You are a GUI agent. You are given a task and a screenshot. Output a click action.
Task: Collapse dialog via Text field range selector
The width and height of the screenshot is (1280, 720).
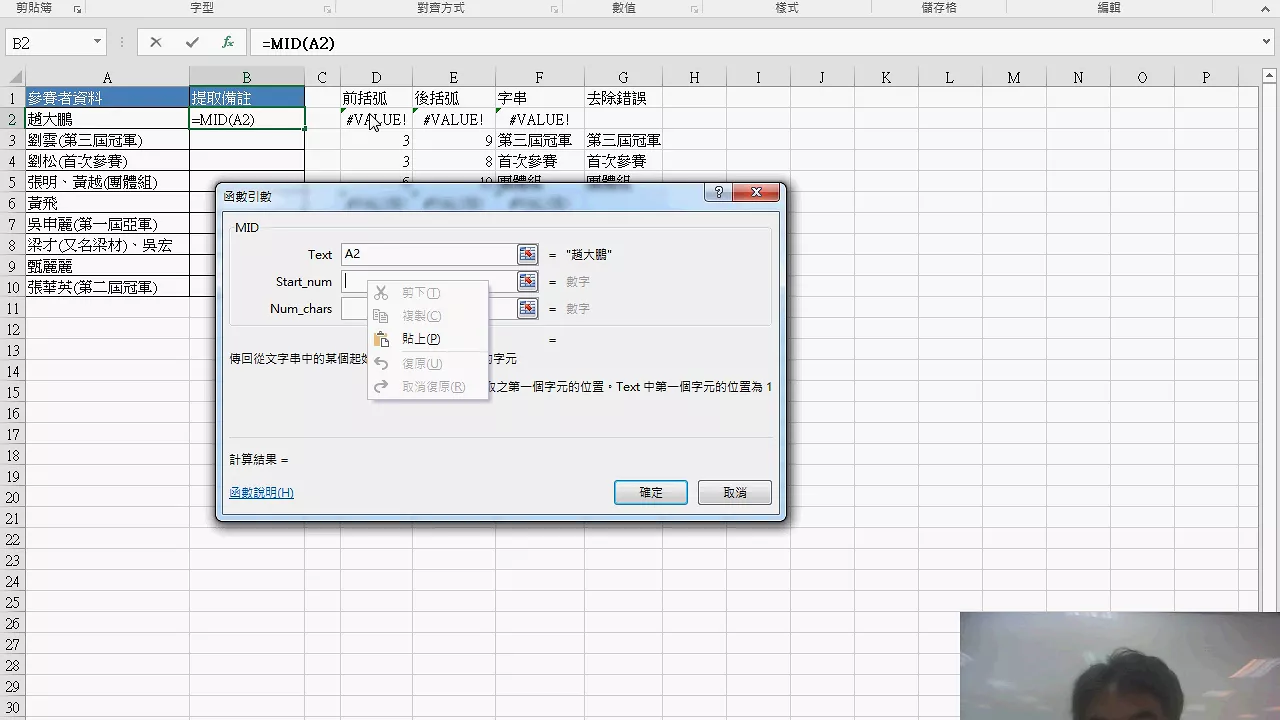[x=527, y=255]
